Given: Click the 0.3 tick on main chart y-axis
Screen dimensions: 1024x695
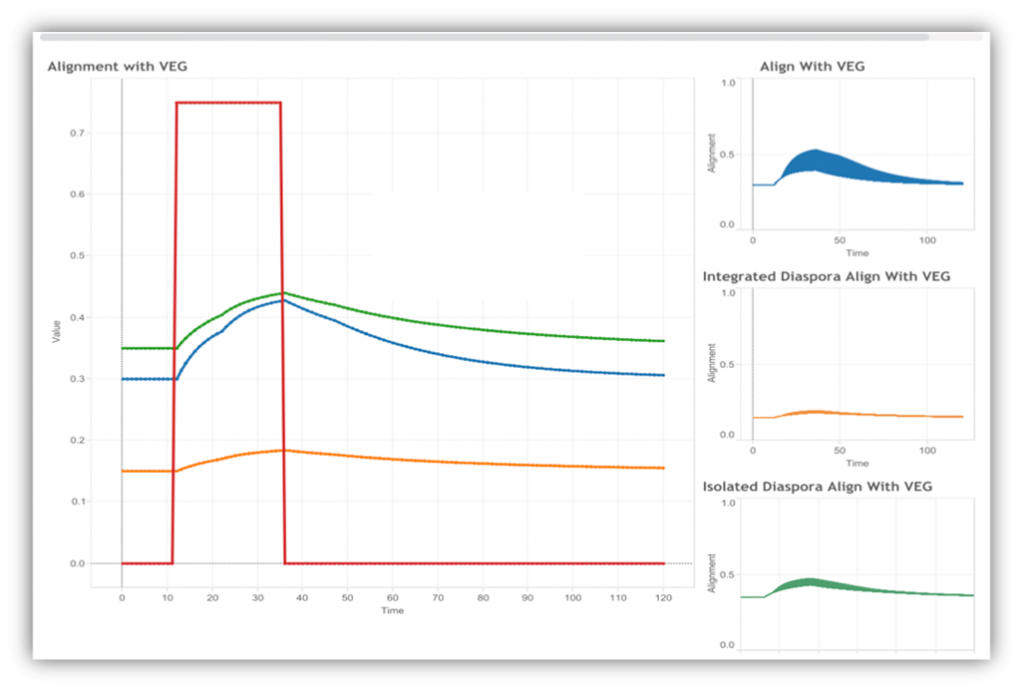Looking at the screenshot, I should pyautogui.click(x=77, y=379).
